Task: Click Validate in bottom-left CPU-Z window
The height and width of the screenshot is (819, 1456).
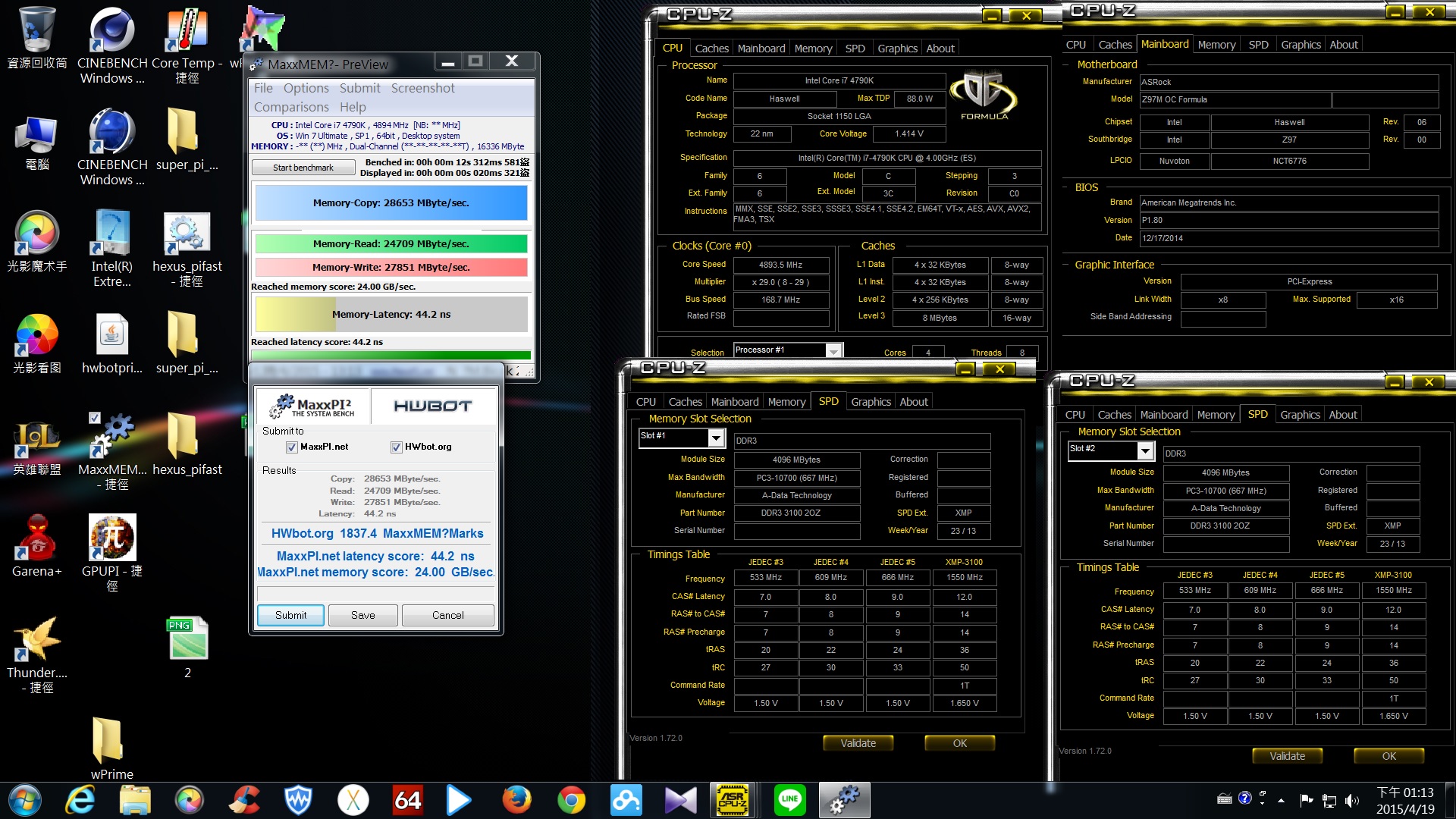Action: 858,743
